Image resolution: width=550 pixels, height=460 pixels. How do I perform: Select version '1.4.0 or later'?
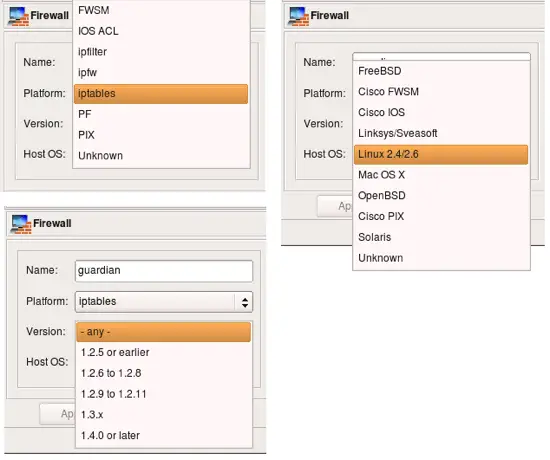tap(164, 436)
